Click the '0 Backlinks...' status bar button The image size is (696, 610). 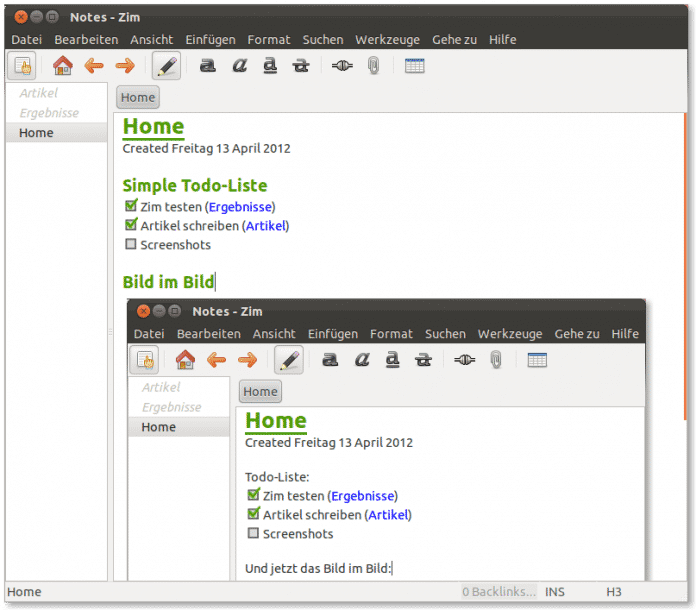pos(498,592)
